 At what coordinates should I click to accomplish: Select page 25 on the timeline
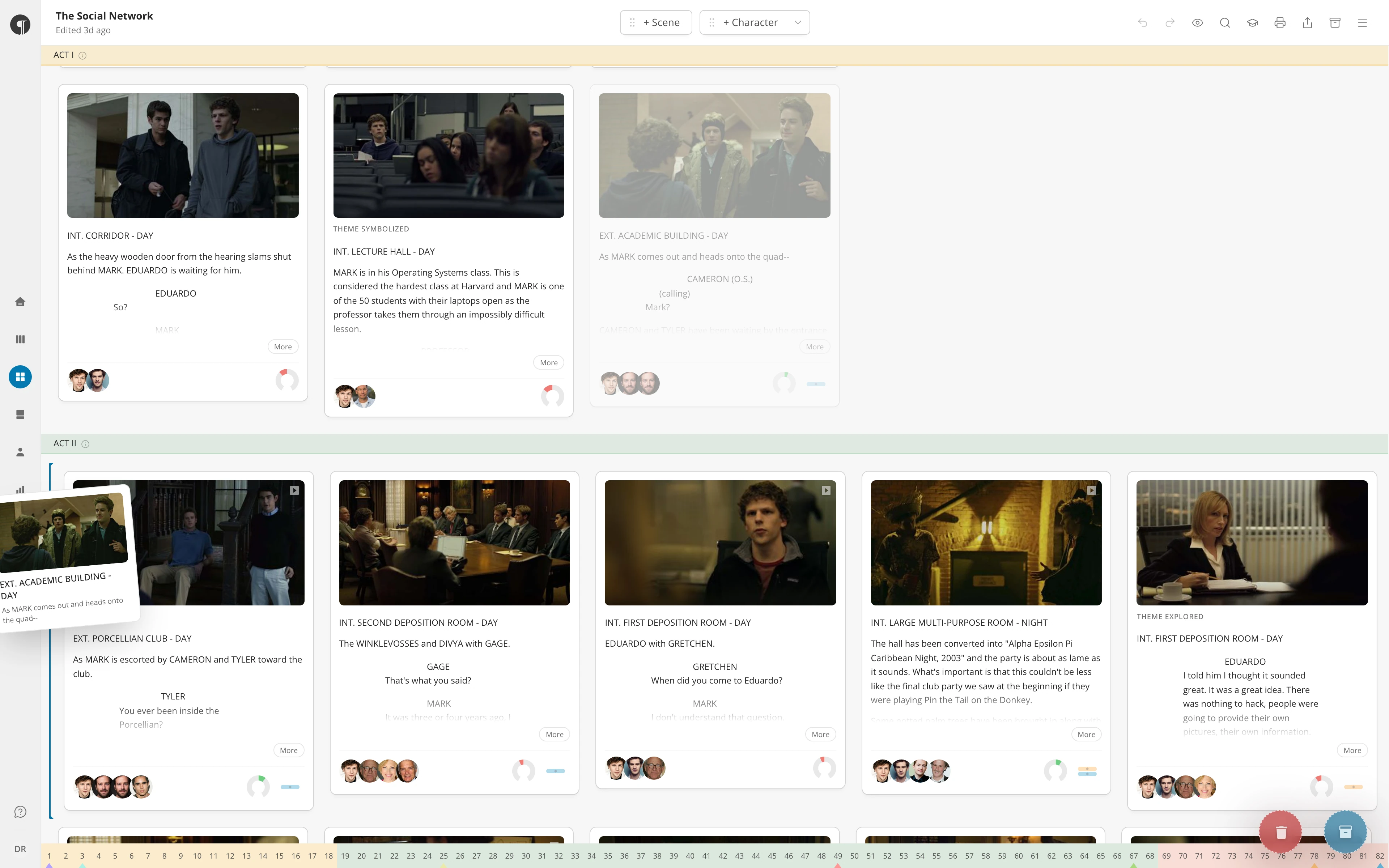pos(444,856)
